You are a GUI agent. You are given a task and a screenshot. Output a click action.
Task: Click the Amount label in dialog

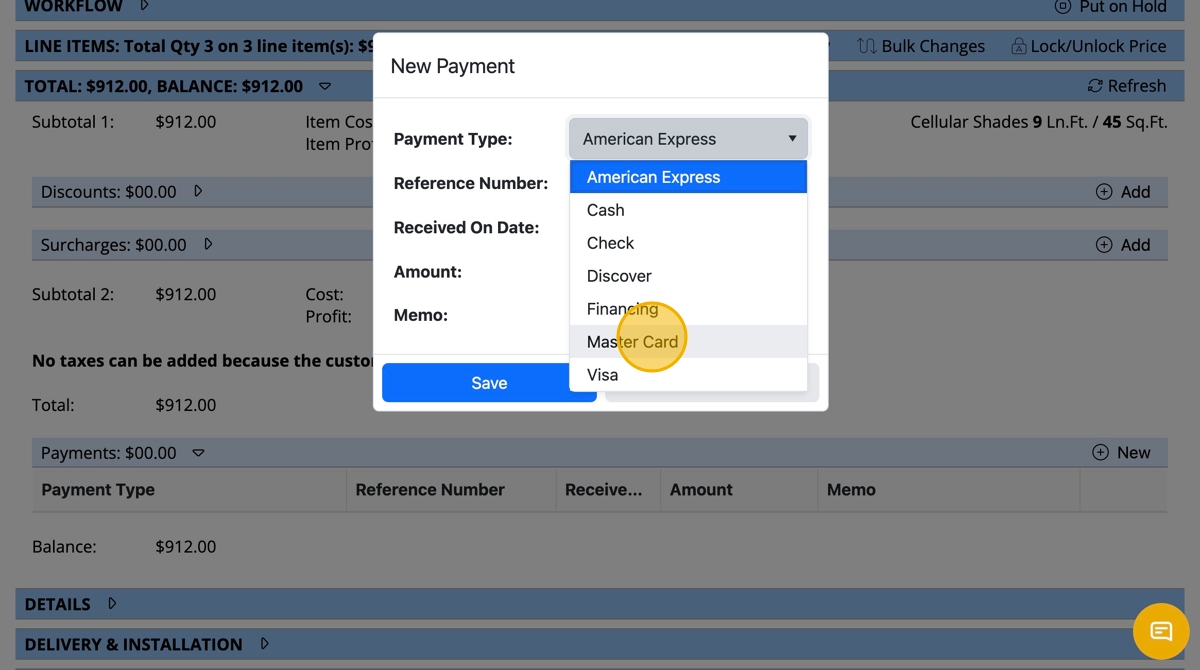(x=428, y=271)
